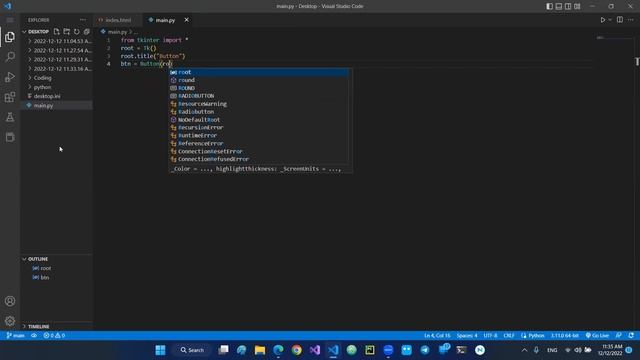The image size is (640, 360).
Task: Close the main.py editor tab
Action: pyautogui.click(x=187, y=20)
